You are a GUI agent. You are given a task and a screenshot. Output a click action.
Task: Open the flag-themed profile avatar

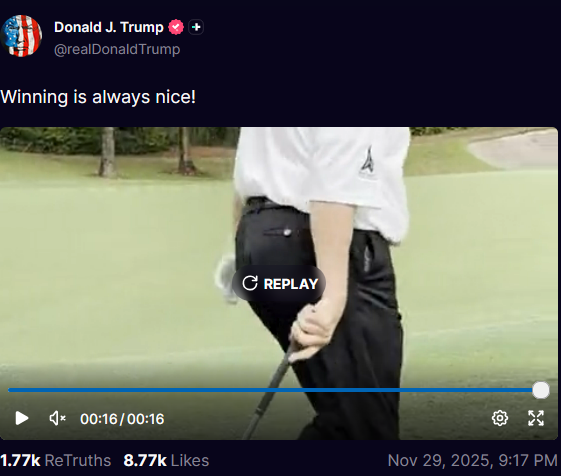point(21,36)
